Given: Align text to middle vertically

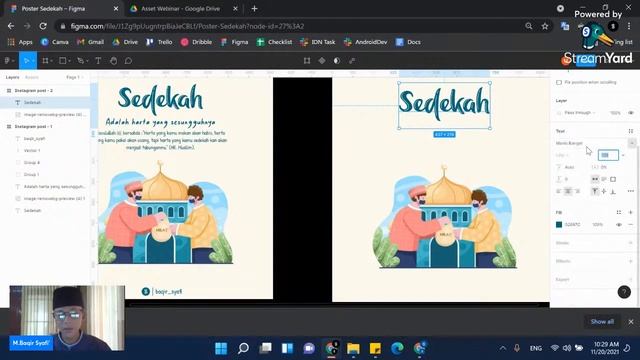Looking at the screenshot, I should (604, 191).
